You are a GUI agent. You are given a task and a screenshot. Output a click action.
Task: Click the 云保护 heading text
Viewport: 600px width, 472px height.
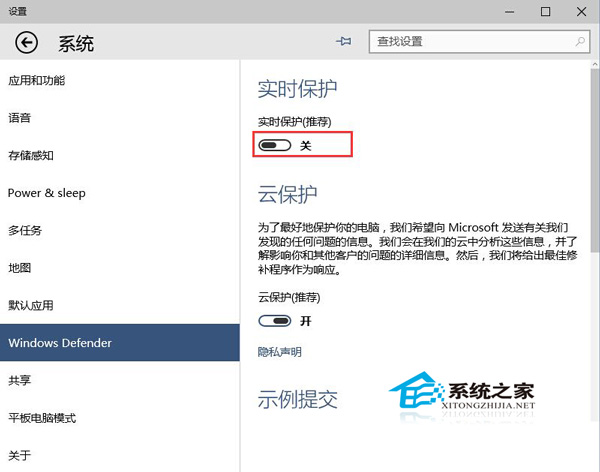[287, 194]
